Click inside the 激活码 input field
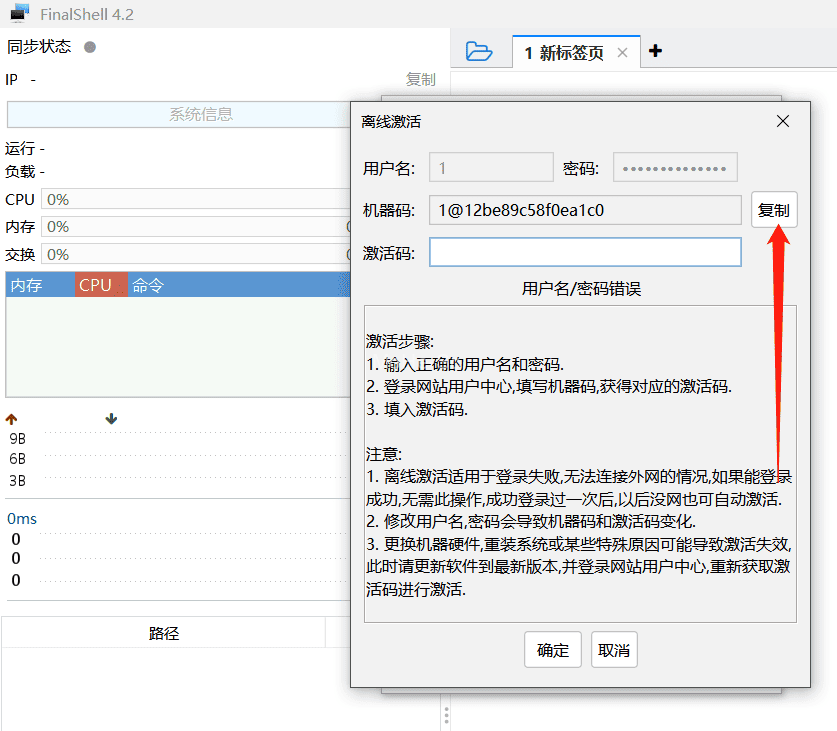 point(585,252)
